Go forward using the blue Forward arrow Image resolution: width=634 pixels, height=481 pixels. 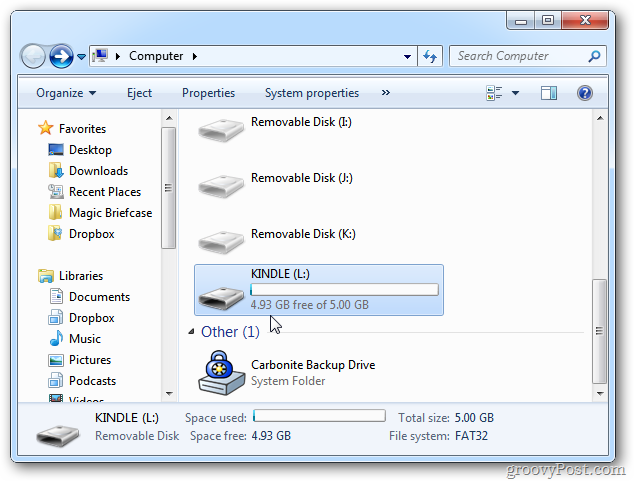[61, 56]
